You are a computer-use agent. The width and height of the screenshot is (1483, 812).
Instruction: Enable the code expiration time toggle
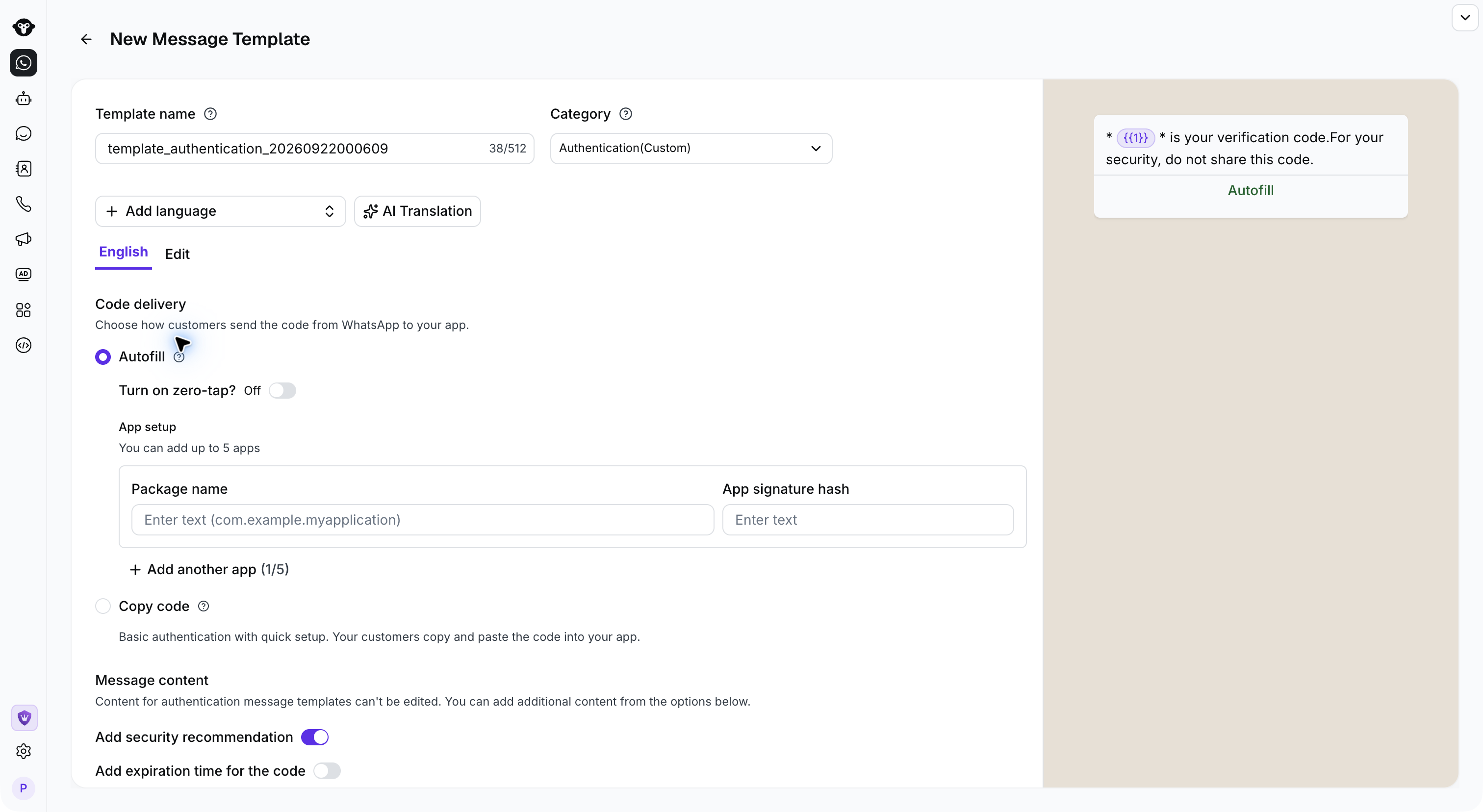pyautogui.click(x=327, y=770)
